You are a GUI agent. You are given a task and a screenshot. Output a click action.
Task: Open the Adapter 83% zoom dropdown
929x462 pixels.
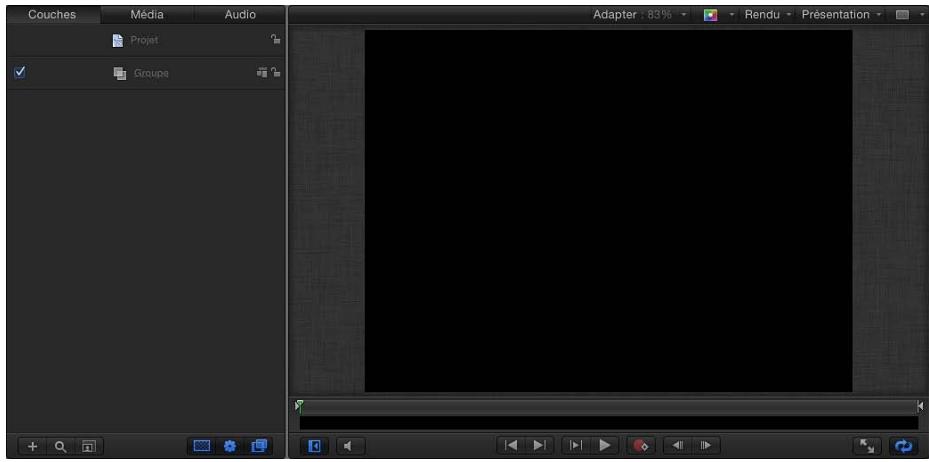coord(640,15)
